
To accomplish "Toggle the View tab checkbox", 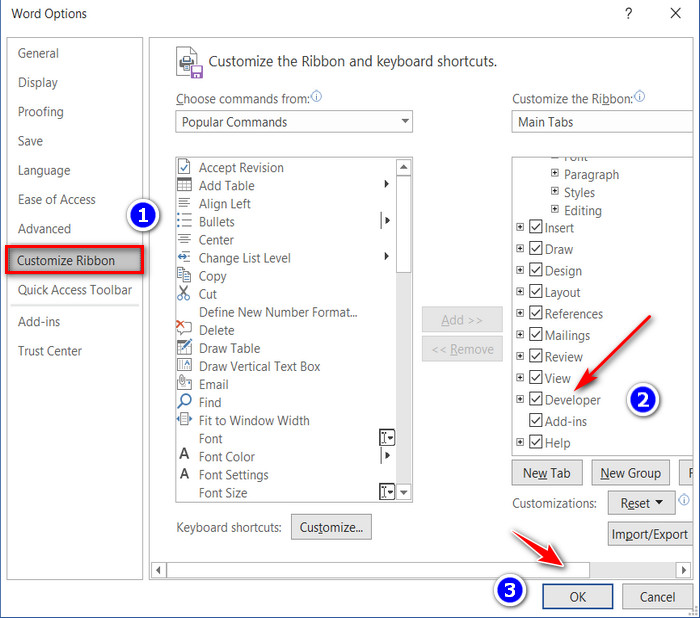I will [535, 377].
